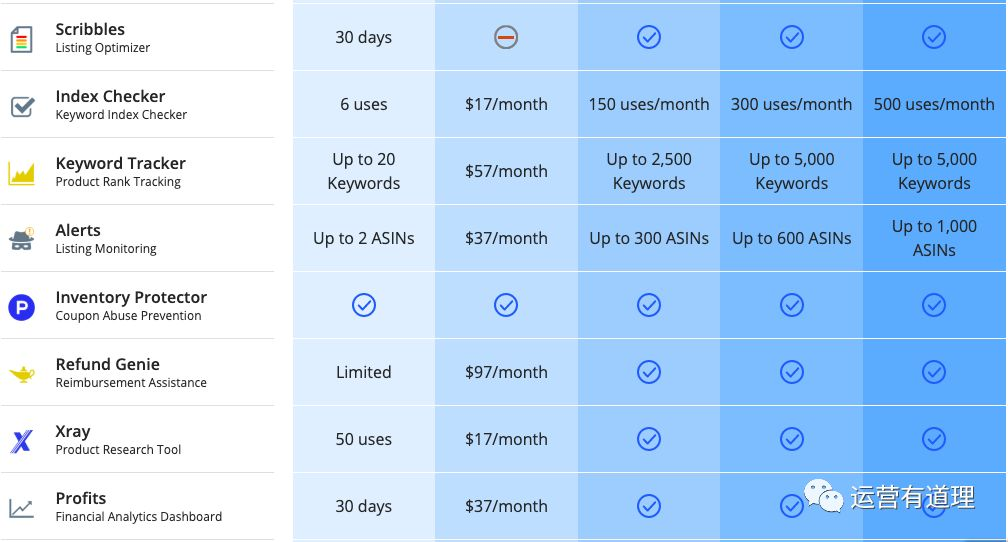Click Refund Genie checkmark in third plan column
Screen dimensions: 1008x542
click(x=649, y=372)
